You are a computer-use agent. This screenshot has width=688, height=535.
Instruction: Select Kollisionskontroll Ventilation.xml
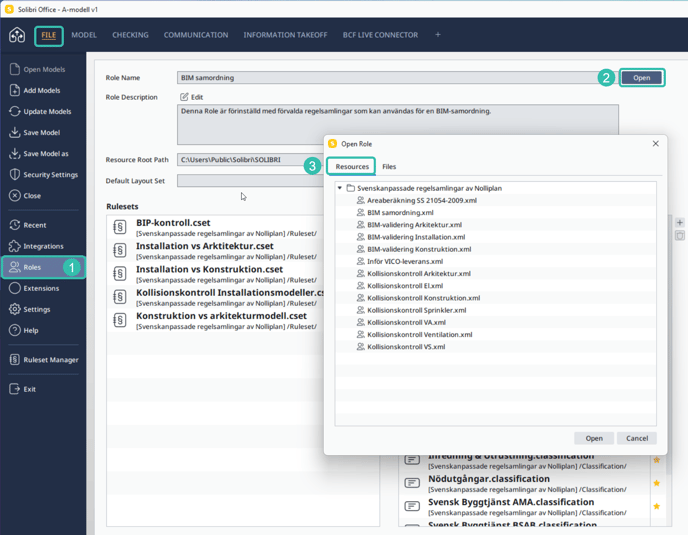click(x=419, y=335)
